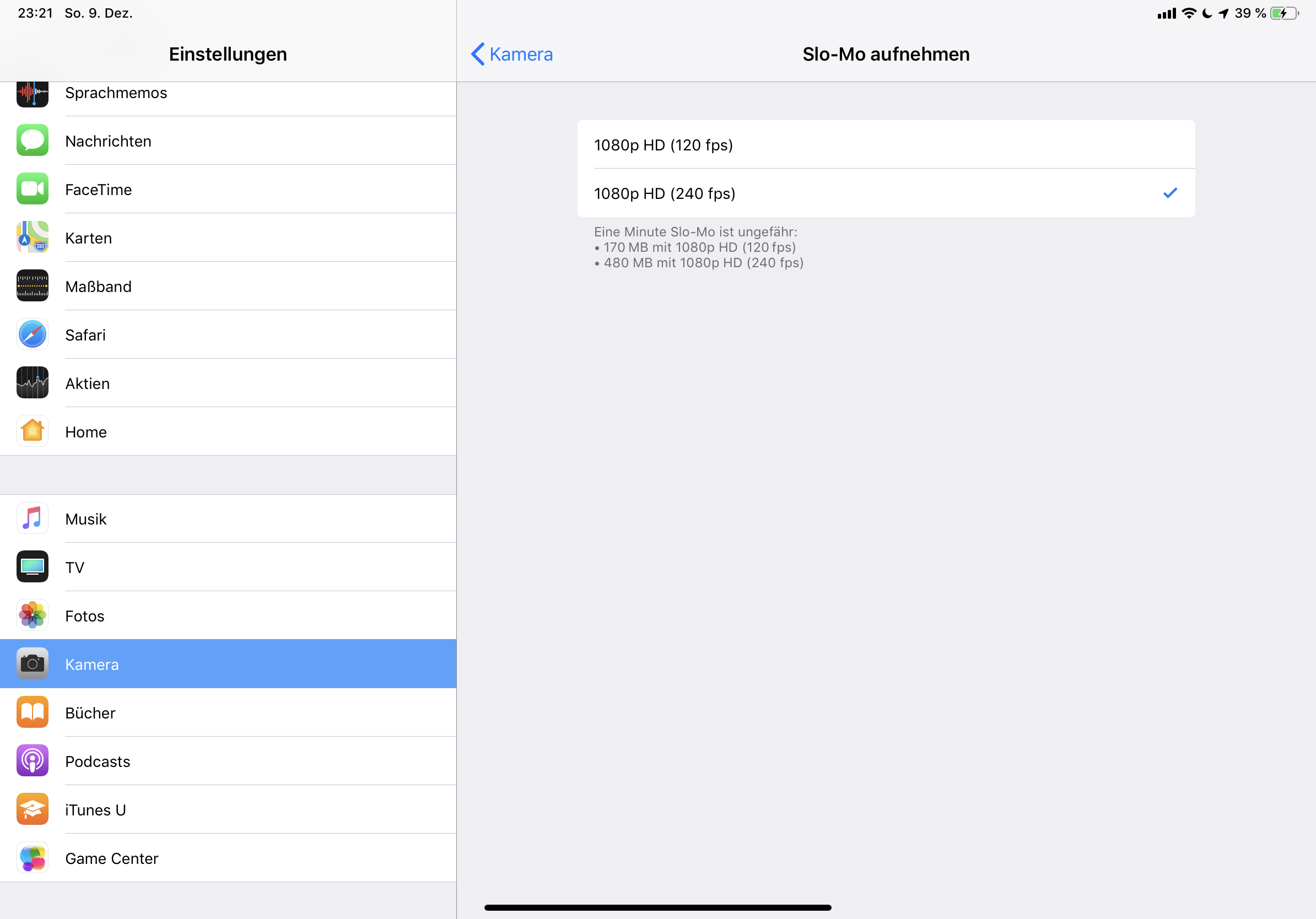Open Maßband settings
Viewport: 1316px width, 919px height.
click(228, 286)
